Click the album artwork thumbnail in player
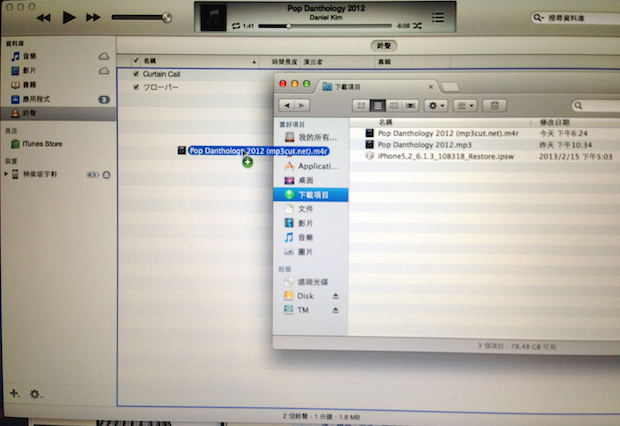Viewport: 620px width, 426px height. coord(214,17)
